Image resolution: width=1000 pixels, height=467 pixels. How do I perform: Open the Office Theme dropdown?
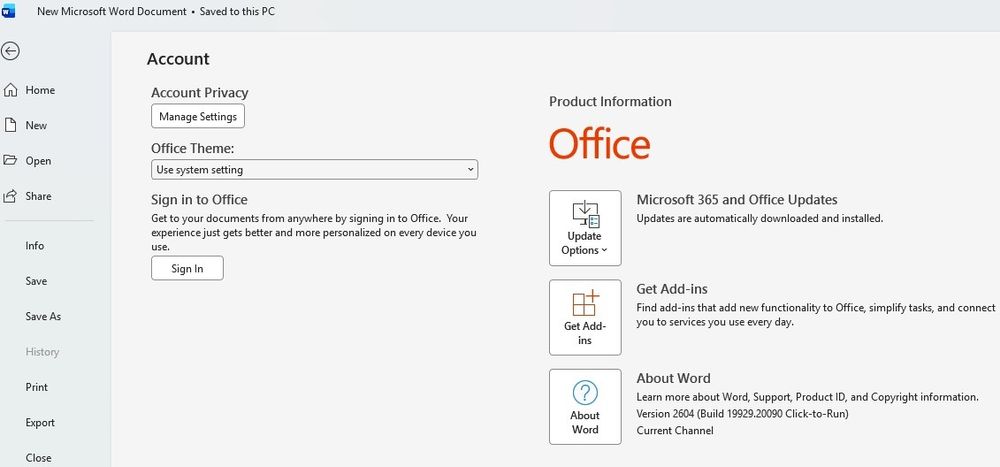(x=314, y=170)
